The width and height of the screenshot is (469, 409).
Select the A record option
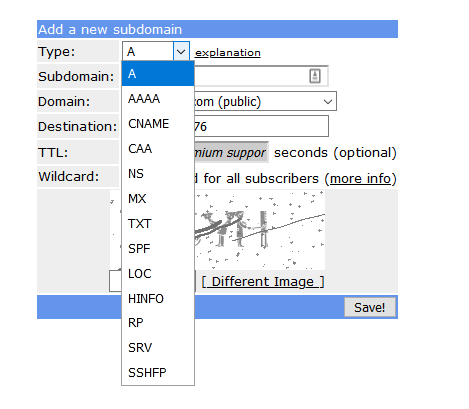pyautogui.click(x=158, y=74)
